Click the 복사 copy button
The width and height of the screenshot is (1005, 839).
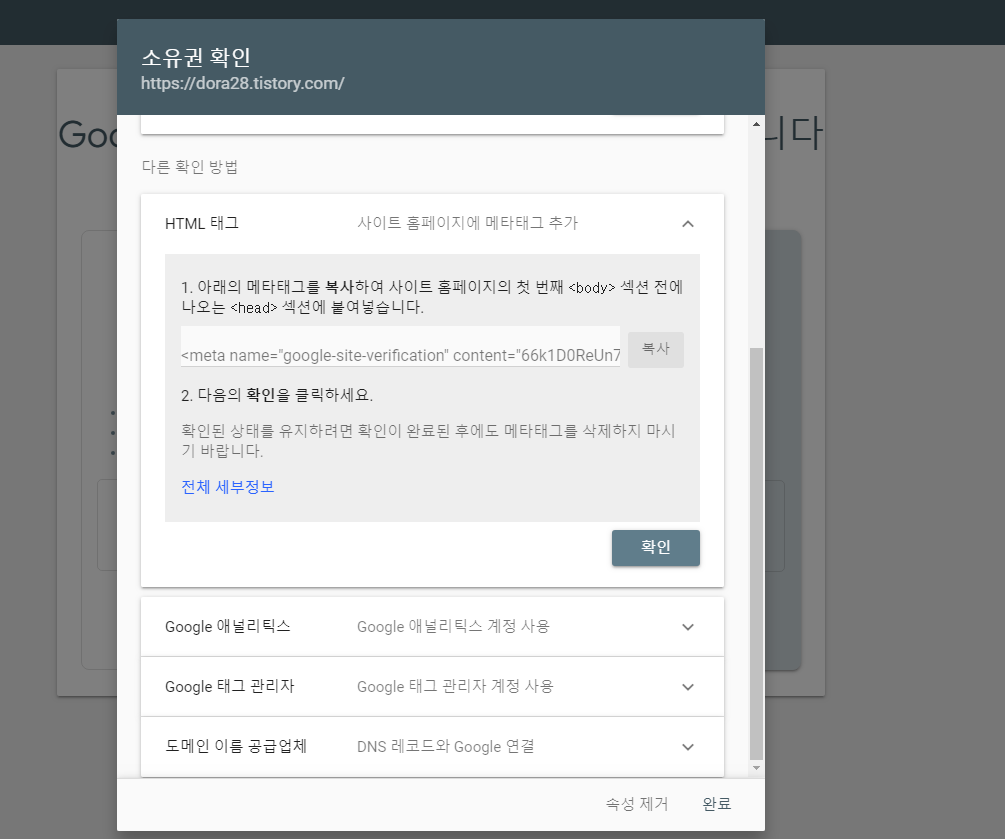click(x=656, y=349)
